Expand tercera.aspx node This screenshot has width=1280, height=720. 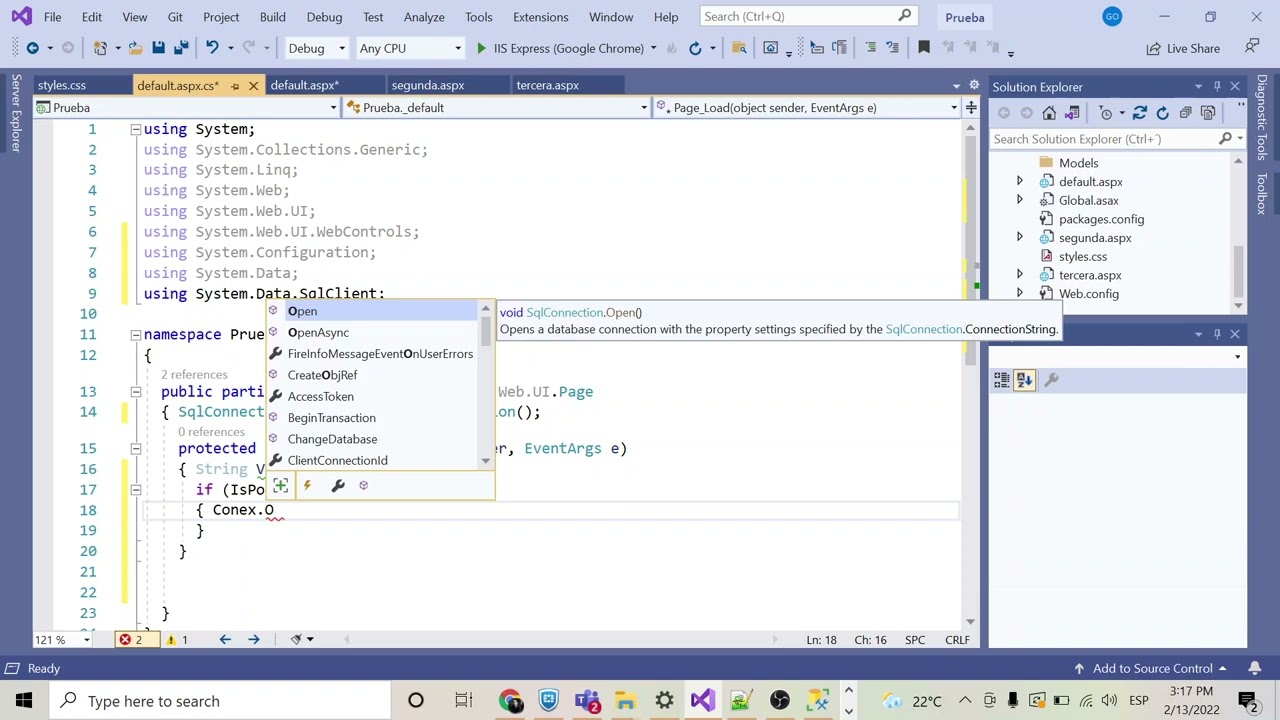1019,275
